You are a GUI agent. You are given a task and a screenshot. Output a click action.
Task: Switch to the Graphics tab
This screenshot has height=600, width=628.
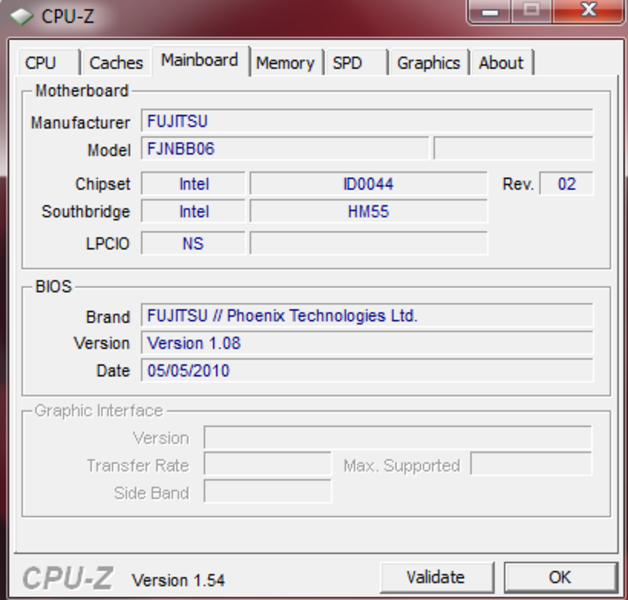[429, 62]
